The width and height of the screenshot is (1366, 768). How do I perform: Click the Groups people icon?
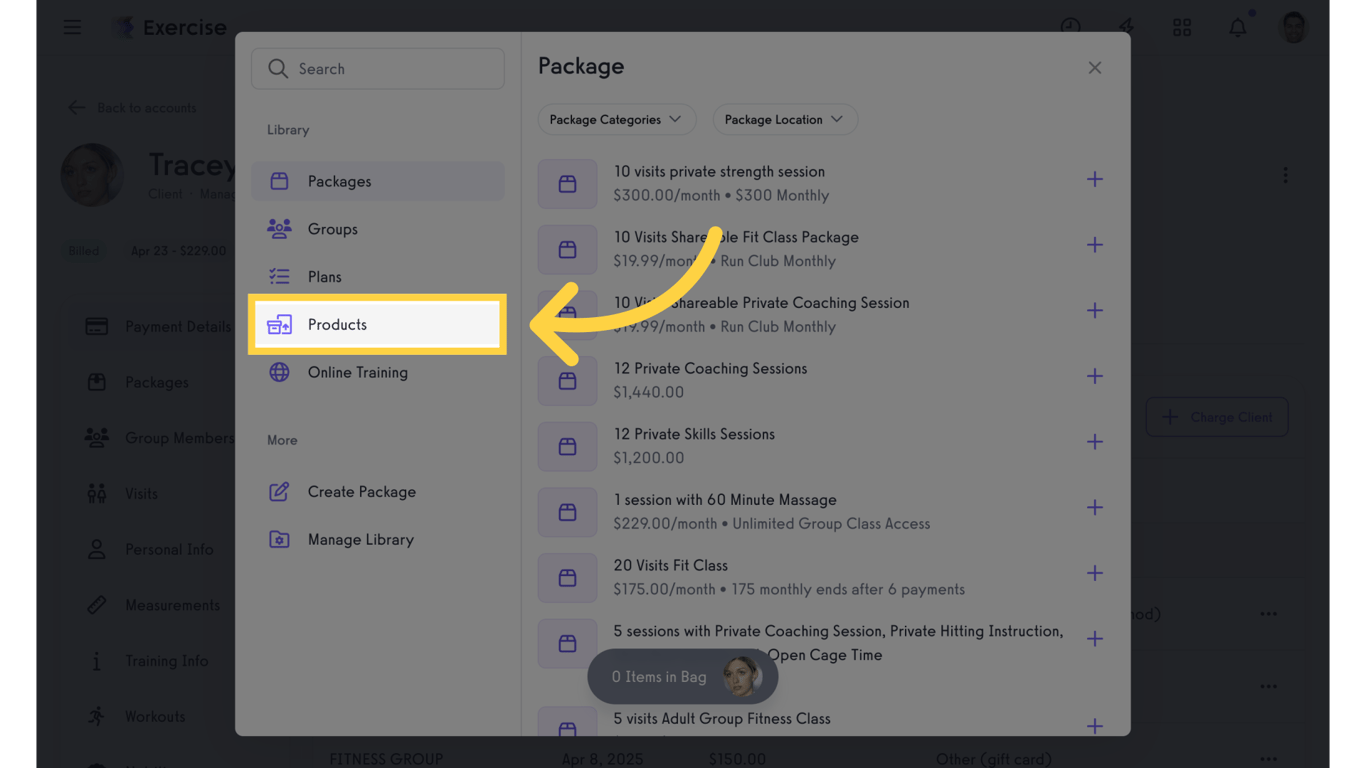click(279, 229)
